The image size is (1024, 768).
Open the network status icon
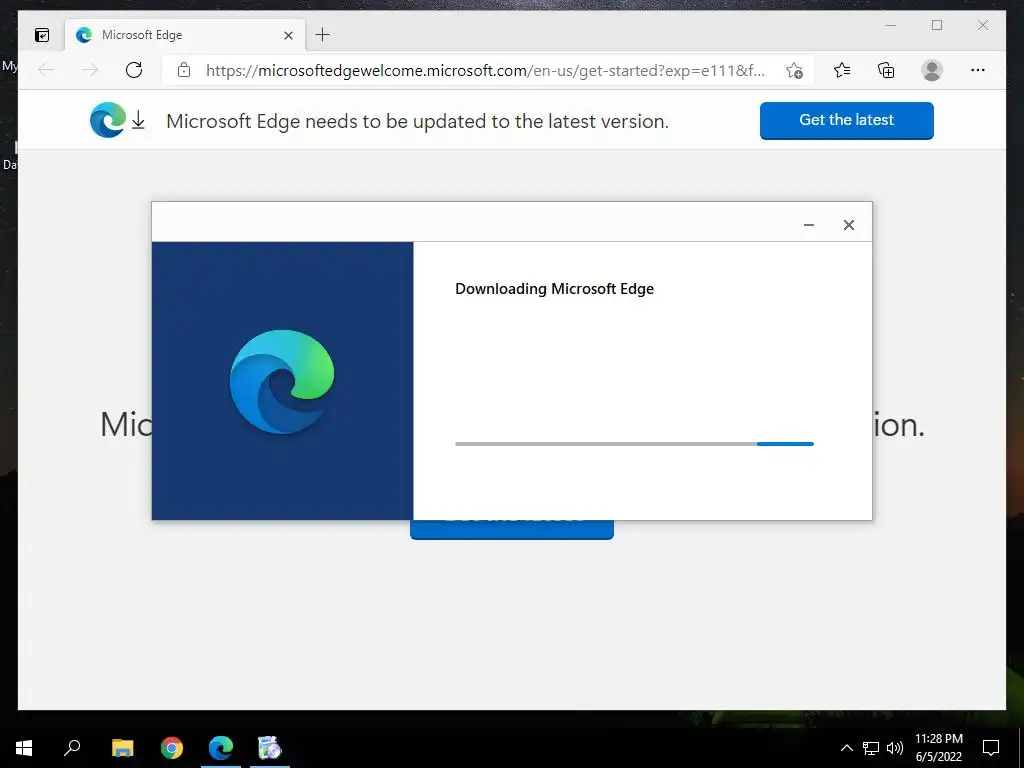coord(871,748)
